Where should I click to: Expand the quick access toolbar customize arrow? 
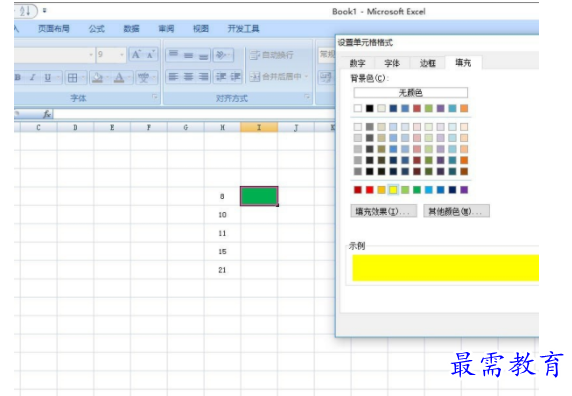point(45,11)
